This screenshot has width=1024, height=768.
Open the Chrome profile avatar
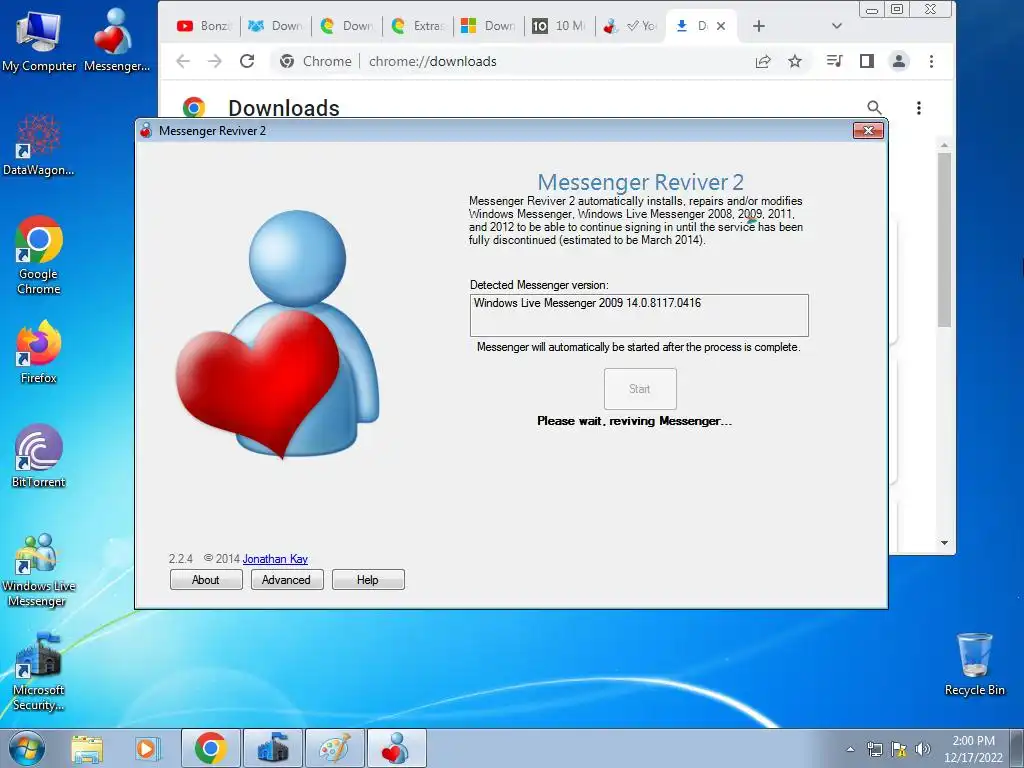pos(899,61)
